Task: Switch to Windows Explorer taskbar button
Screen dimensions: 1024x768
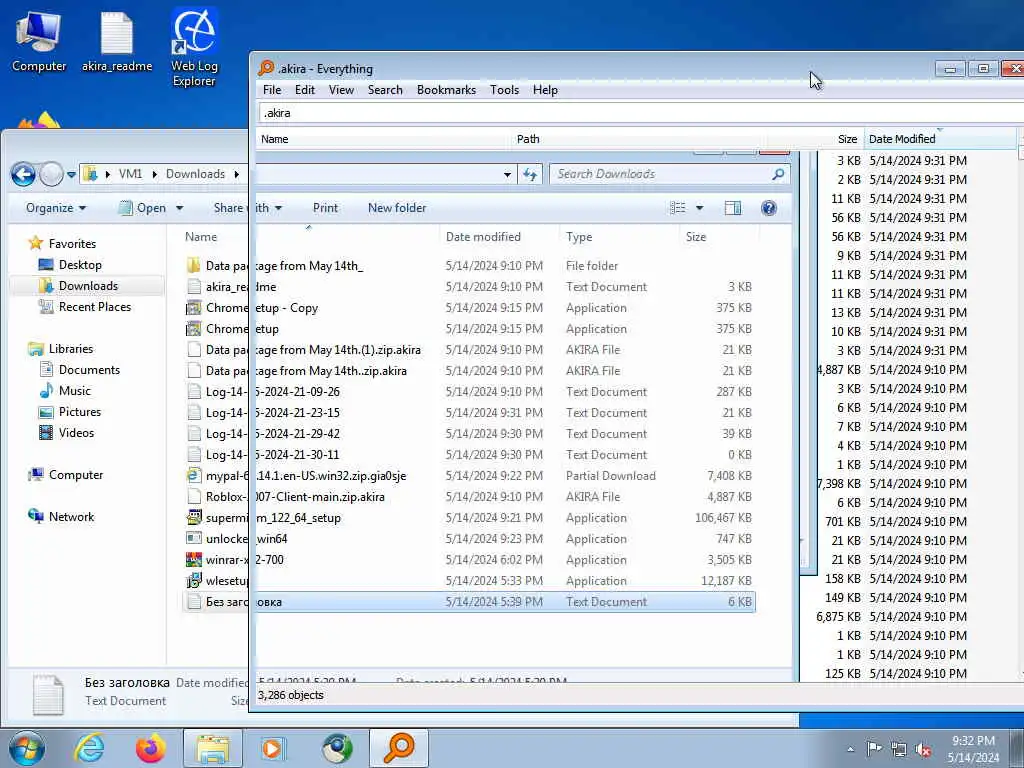Action: pyautogui.click(x=212, y=748)
